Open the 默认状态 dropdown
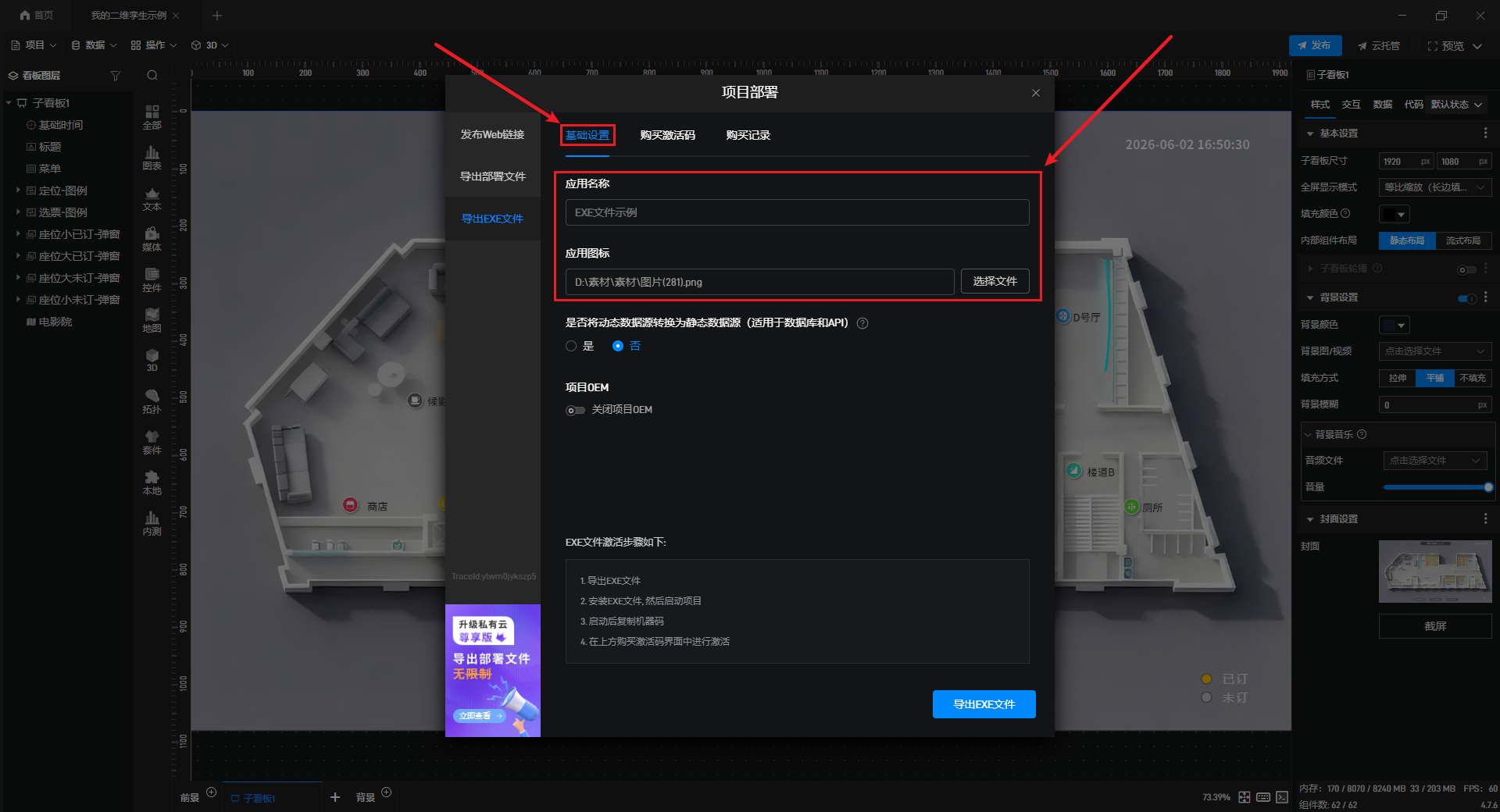Viewport: 1500px width, 812px height. click(x=1456, y=105)
